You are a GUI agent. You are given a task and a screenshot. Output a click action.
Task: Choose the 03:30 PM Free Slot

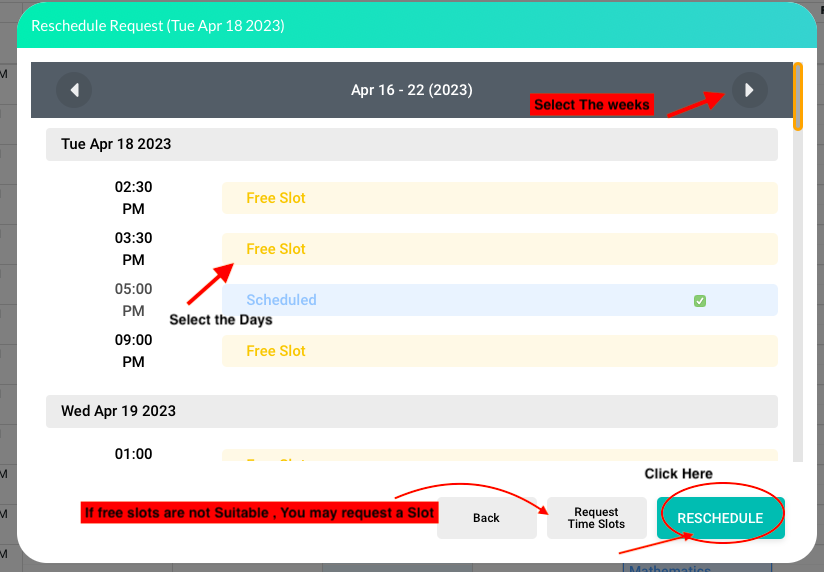[498, 249]
